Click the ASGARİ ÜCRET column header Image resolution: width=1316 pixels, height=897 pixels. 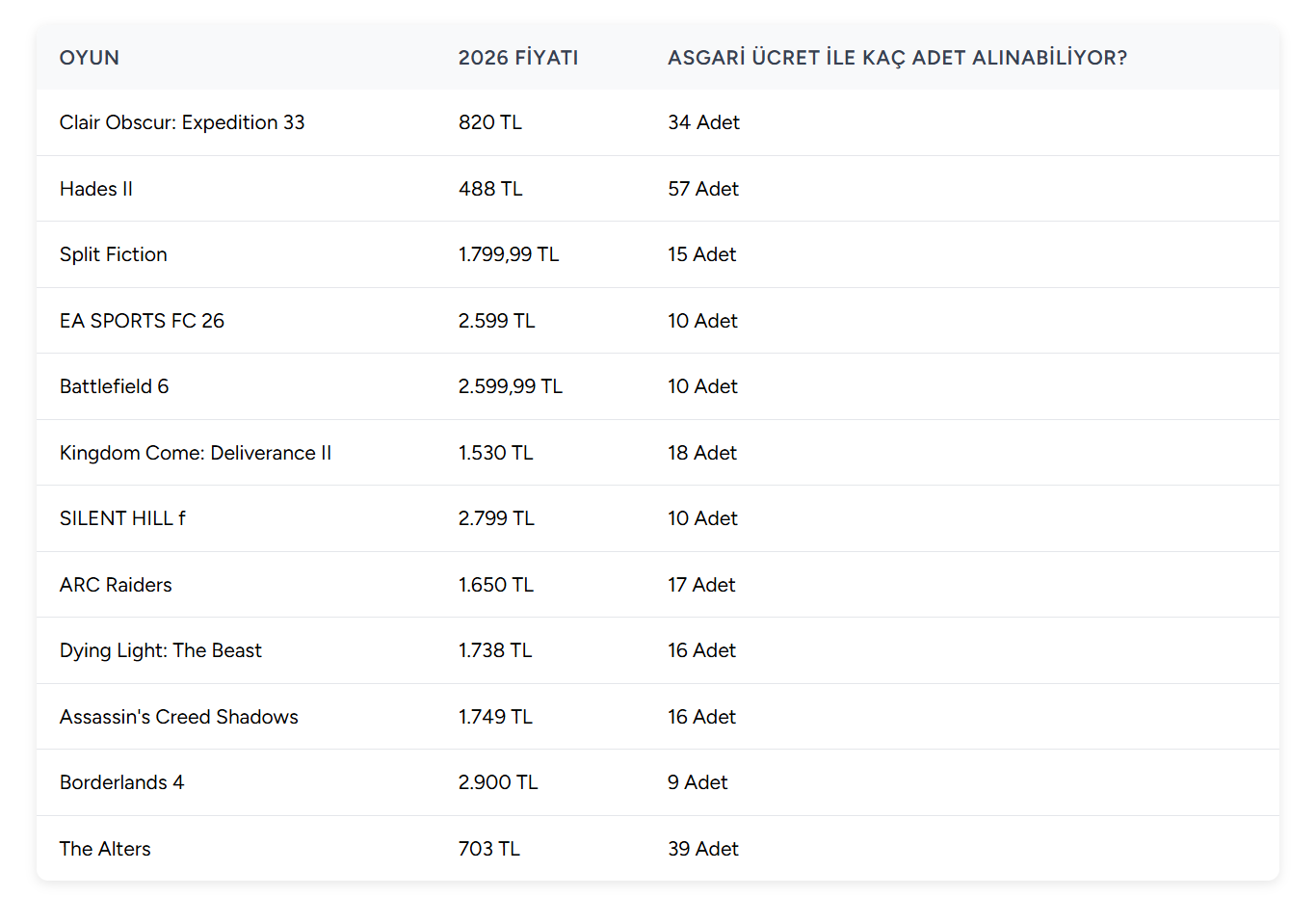click(897, 58)
